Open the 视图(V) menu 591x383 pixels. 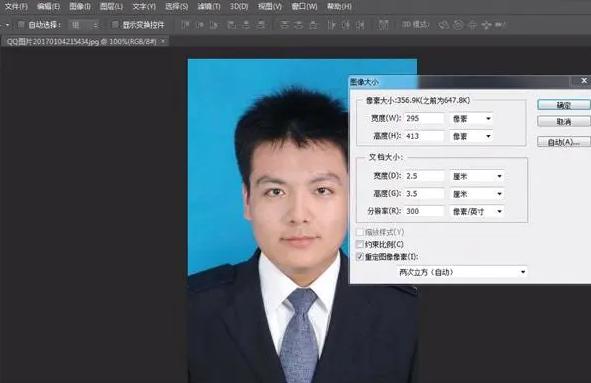pyautogui.click(x=269, y=6)
